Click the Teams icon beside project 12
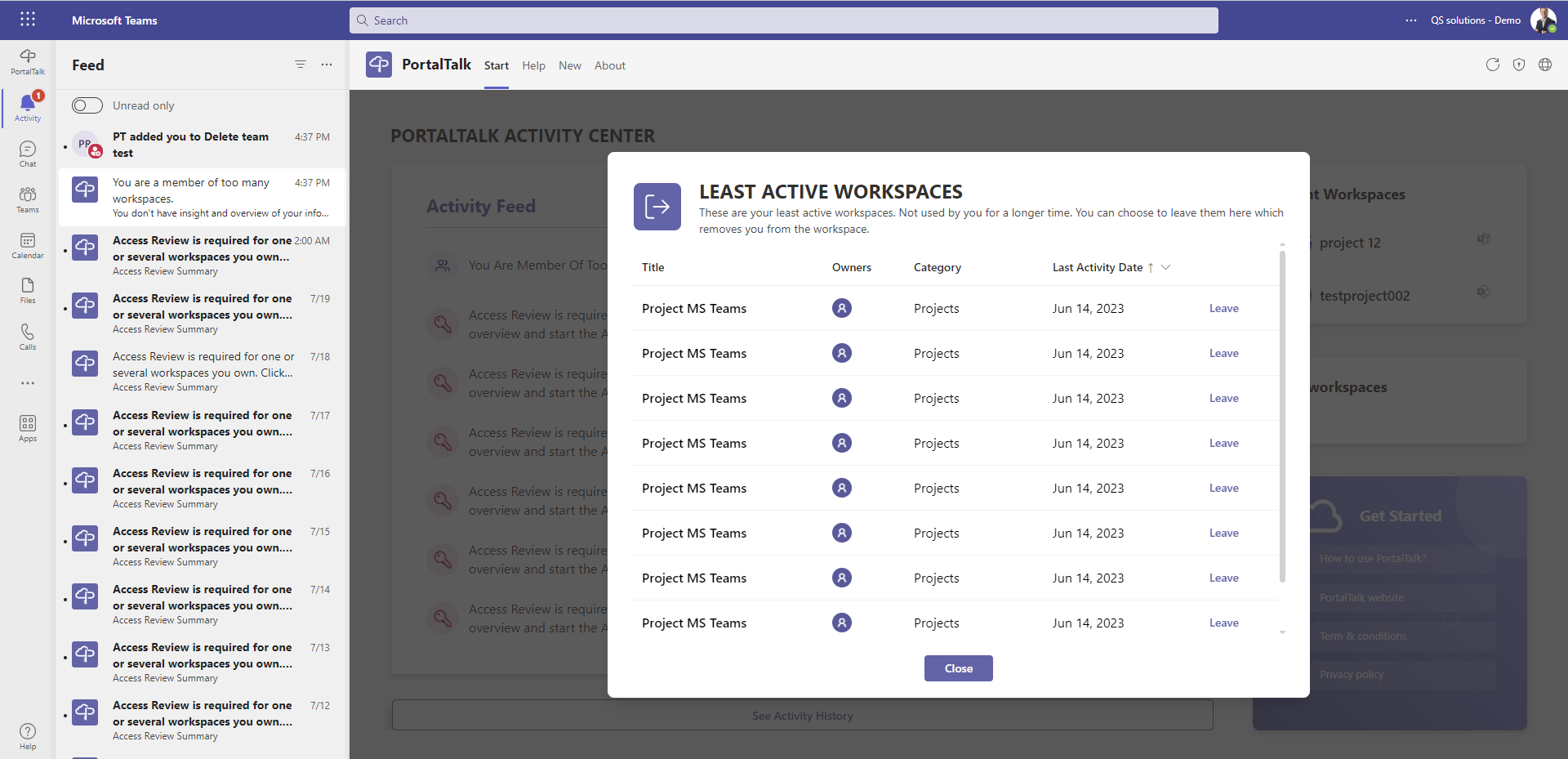1568x759 pixels. pos(1484,239)
